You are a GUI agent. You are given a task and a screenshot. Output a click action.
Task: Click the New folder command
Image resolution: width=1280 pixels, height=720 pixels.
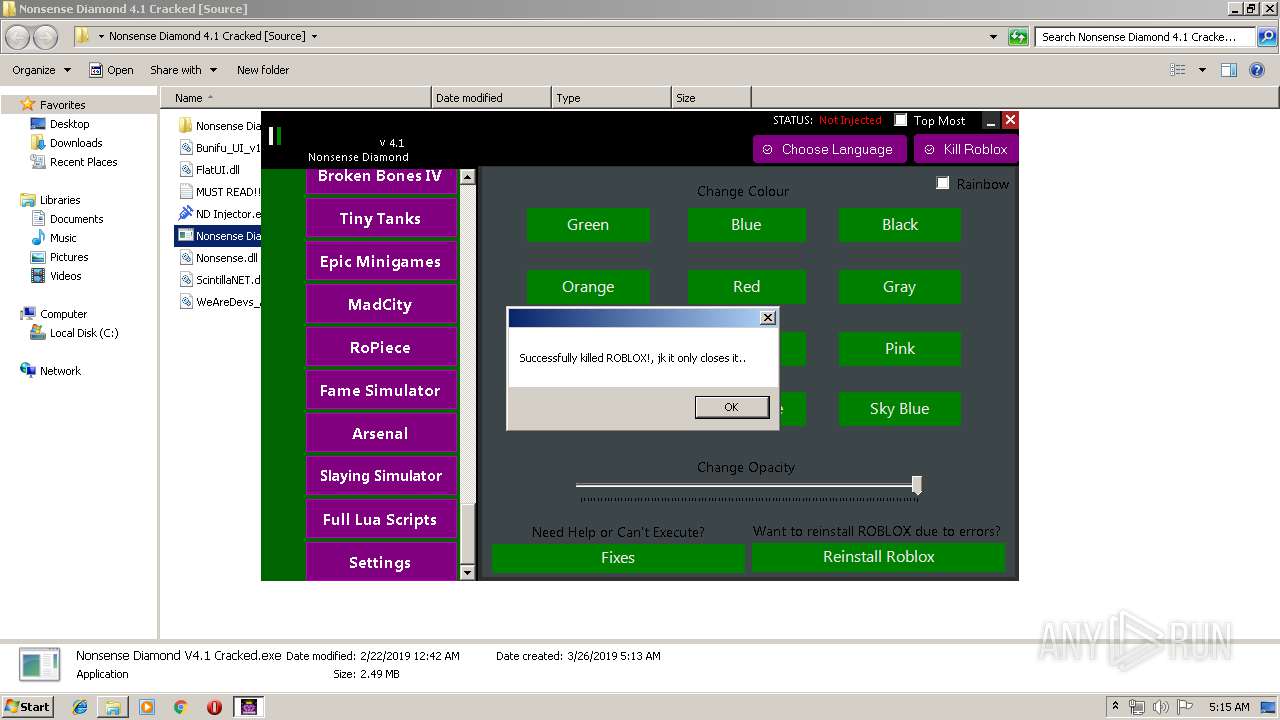coord(263,70)
